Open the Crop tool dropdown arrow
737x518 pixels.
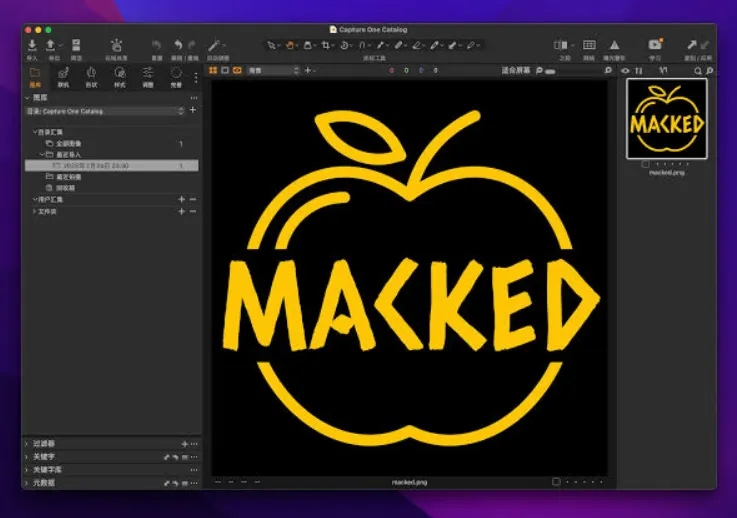coord(333,46)
